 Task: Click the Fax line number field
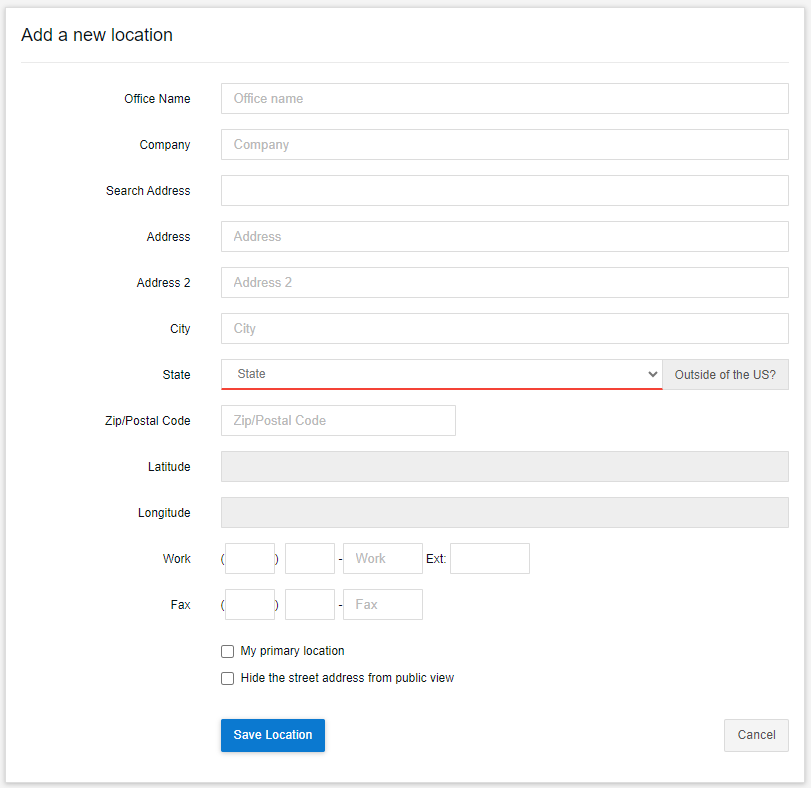[383, 604]
